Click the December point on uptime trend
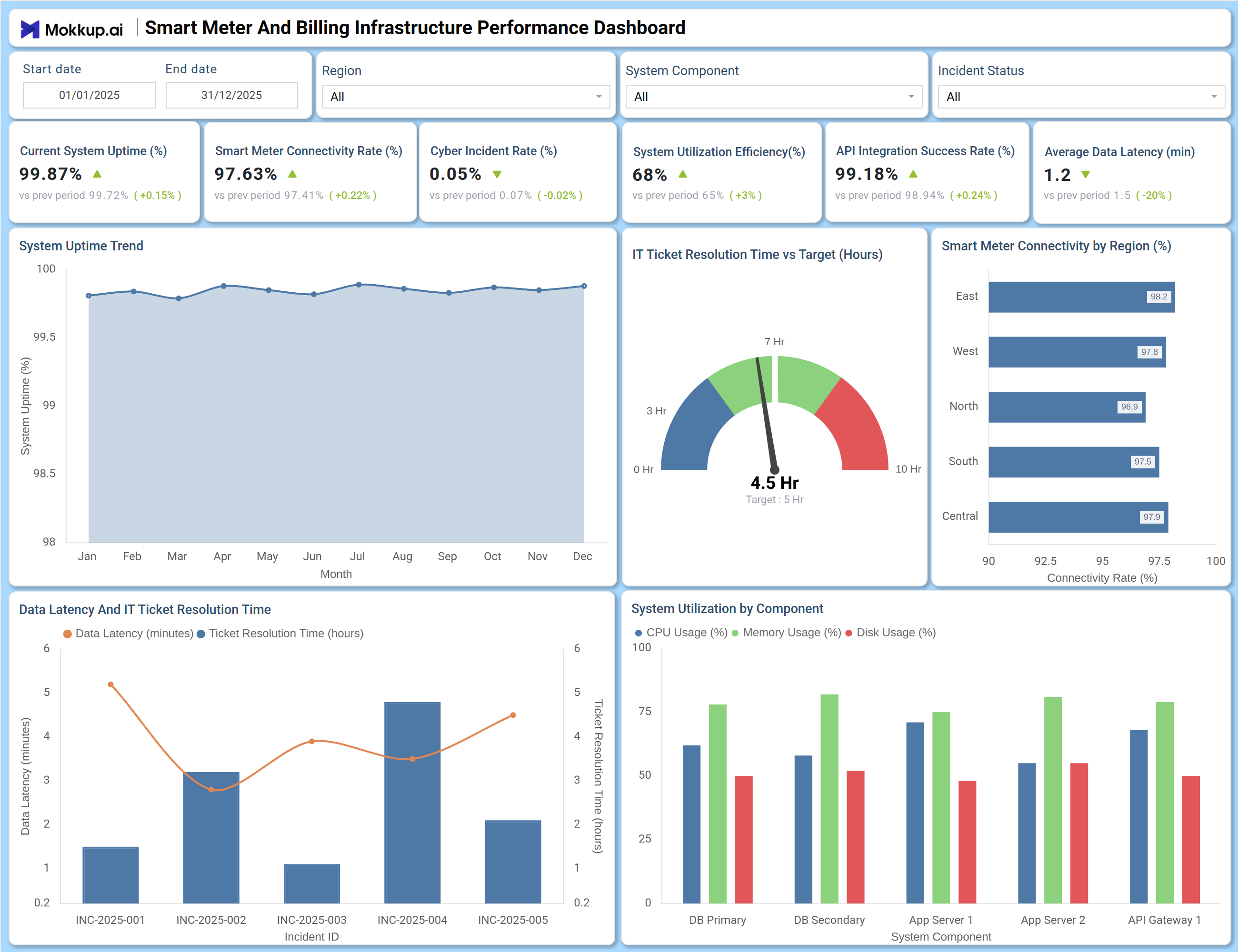The image size is (1238, 952). pos(584,286)
